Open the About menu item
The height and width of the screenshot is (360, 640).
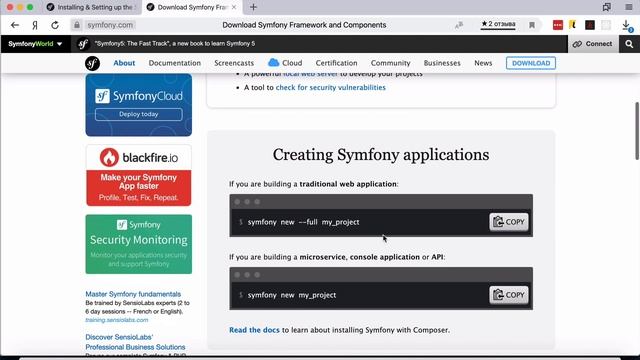(x=124, y=63)
